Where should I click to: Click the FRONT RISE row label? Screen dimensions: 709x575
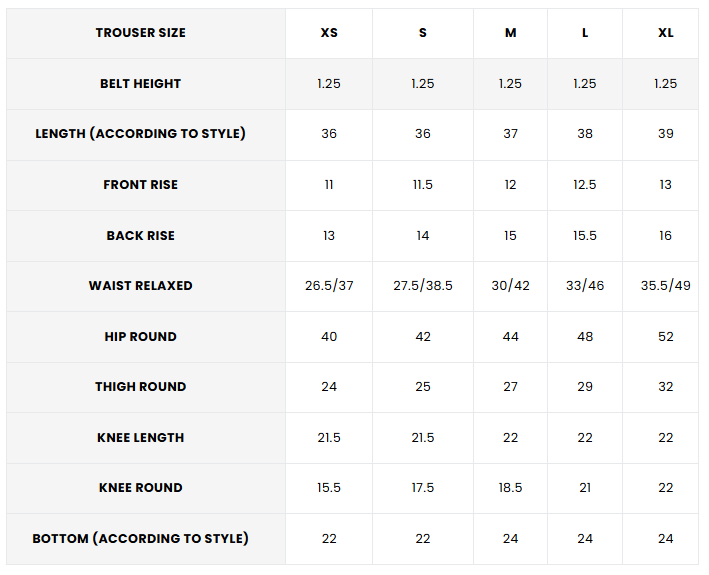(140, 185)
